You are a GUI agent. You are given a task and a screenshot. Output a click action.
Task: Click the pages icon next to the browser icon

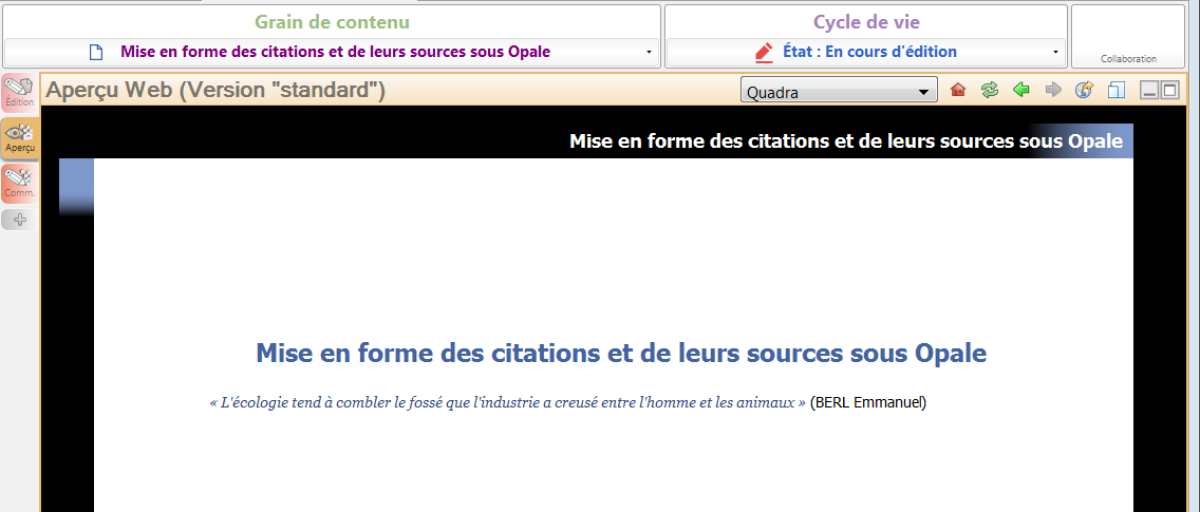pyautogui.click(x=1116, y=91)
